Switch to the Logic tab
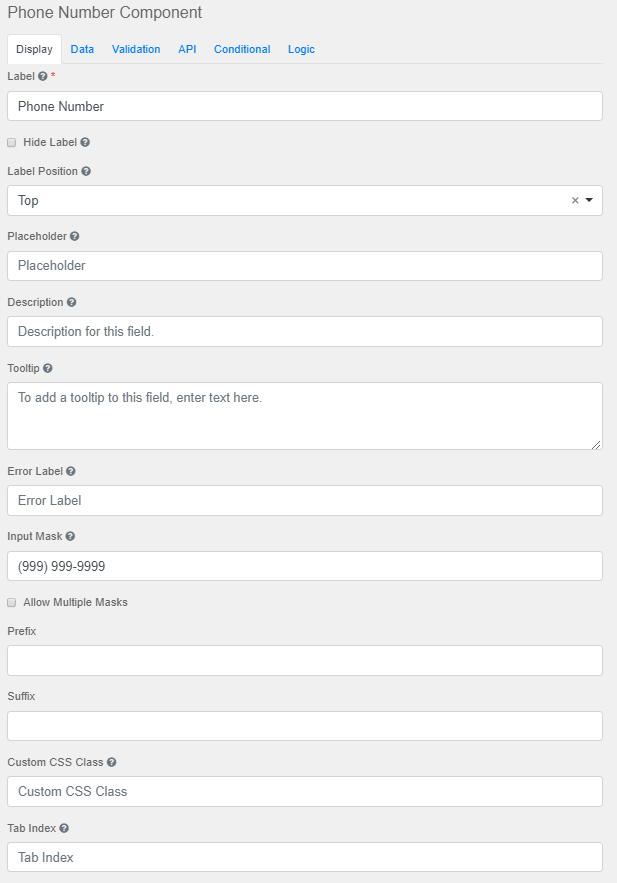Viewport: 617px width, 883px height. coord(301,49)
